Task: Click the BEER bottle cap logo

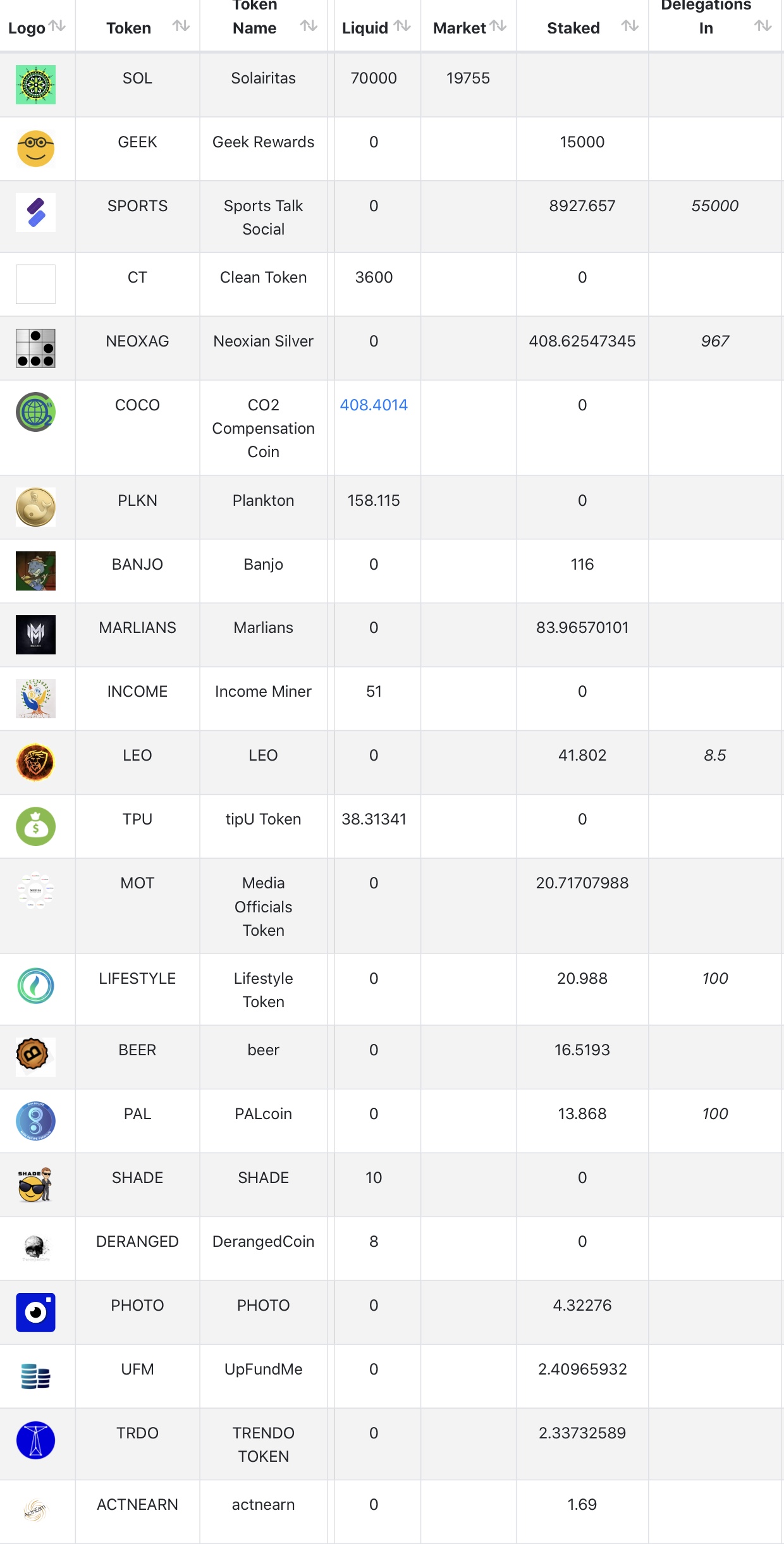Action: (35, 1057)
